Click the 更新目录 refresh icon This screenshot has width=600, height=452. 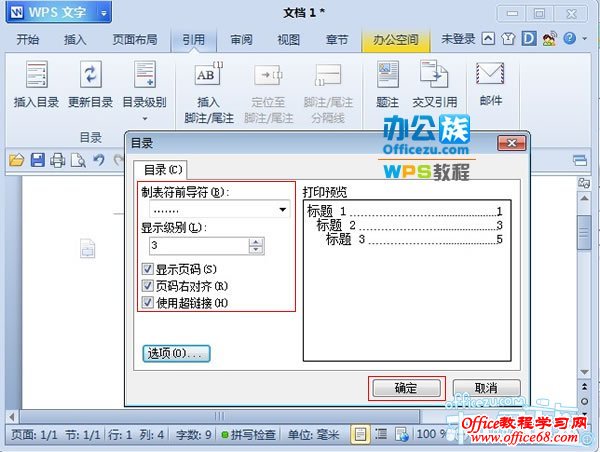[x=91, y=74]
